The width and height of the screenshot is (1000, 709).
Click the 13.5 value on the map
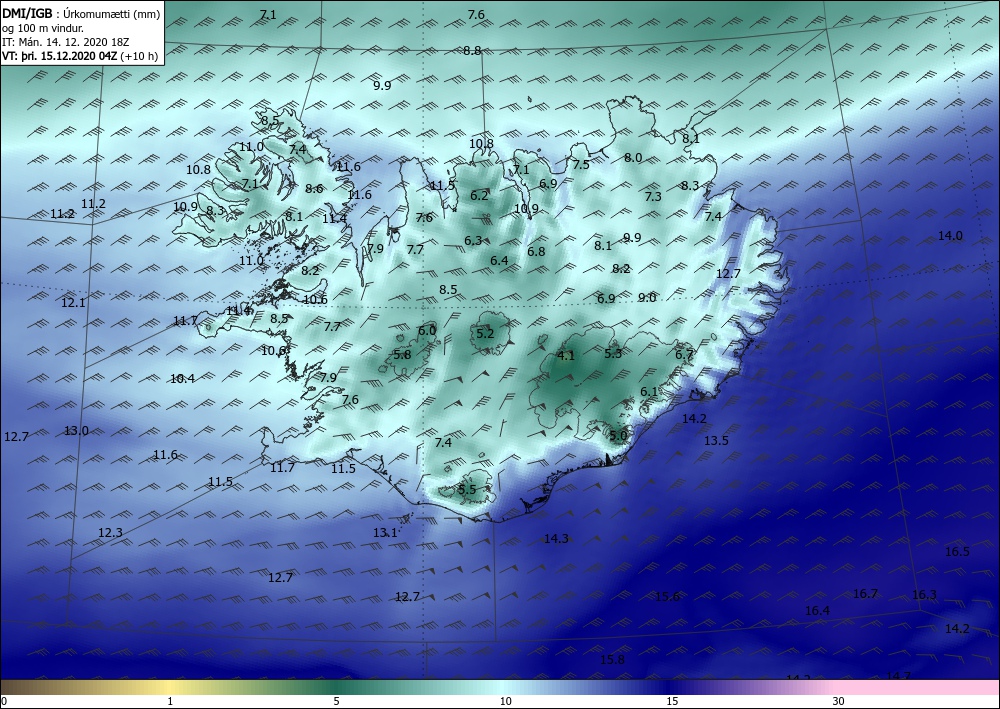pyautogui.click(x=716, y=441)
